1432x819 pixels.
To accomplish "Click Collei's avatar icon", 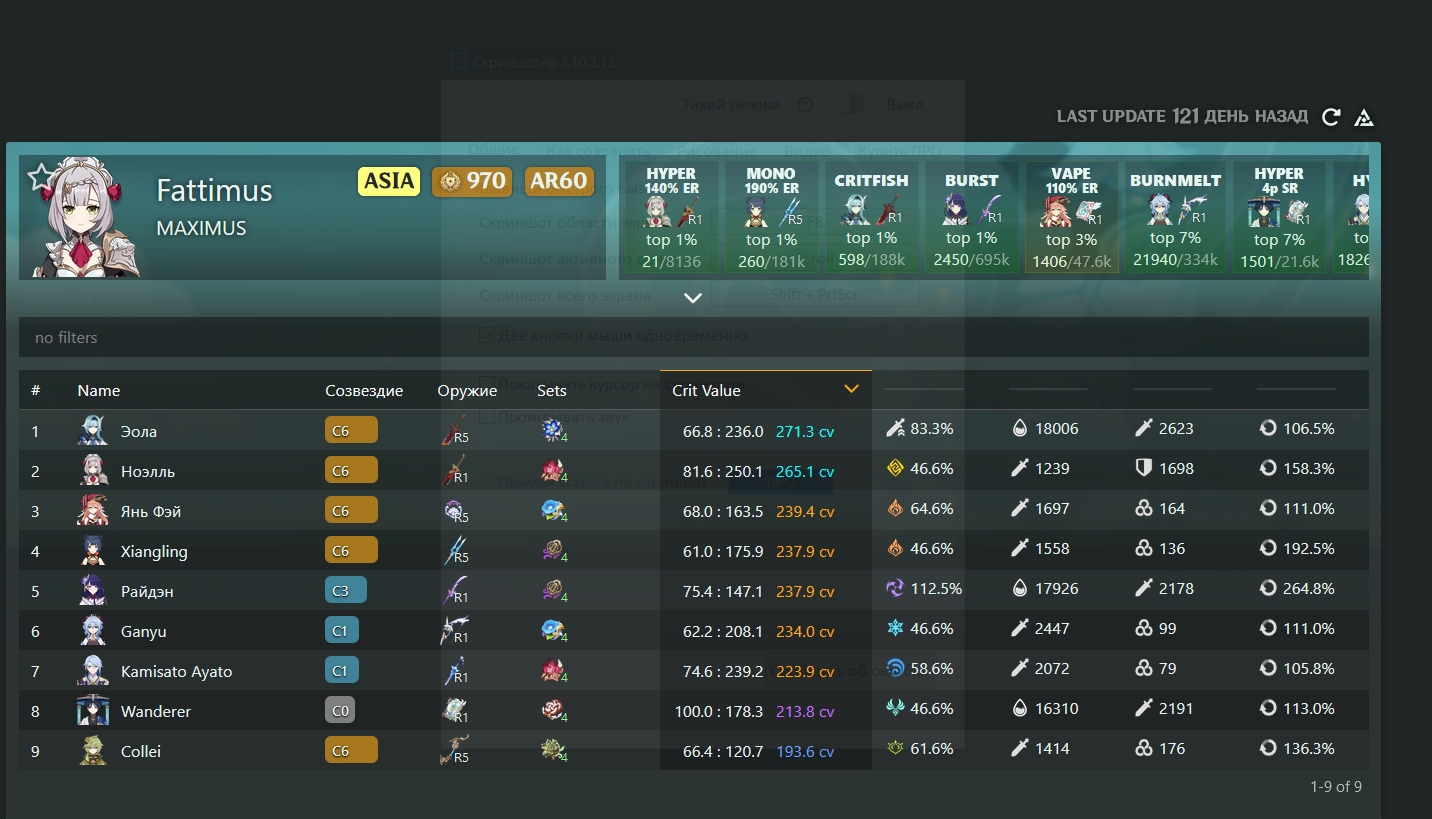I will pyautogui.click(x=93, y=751).
